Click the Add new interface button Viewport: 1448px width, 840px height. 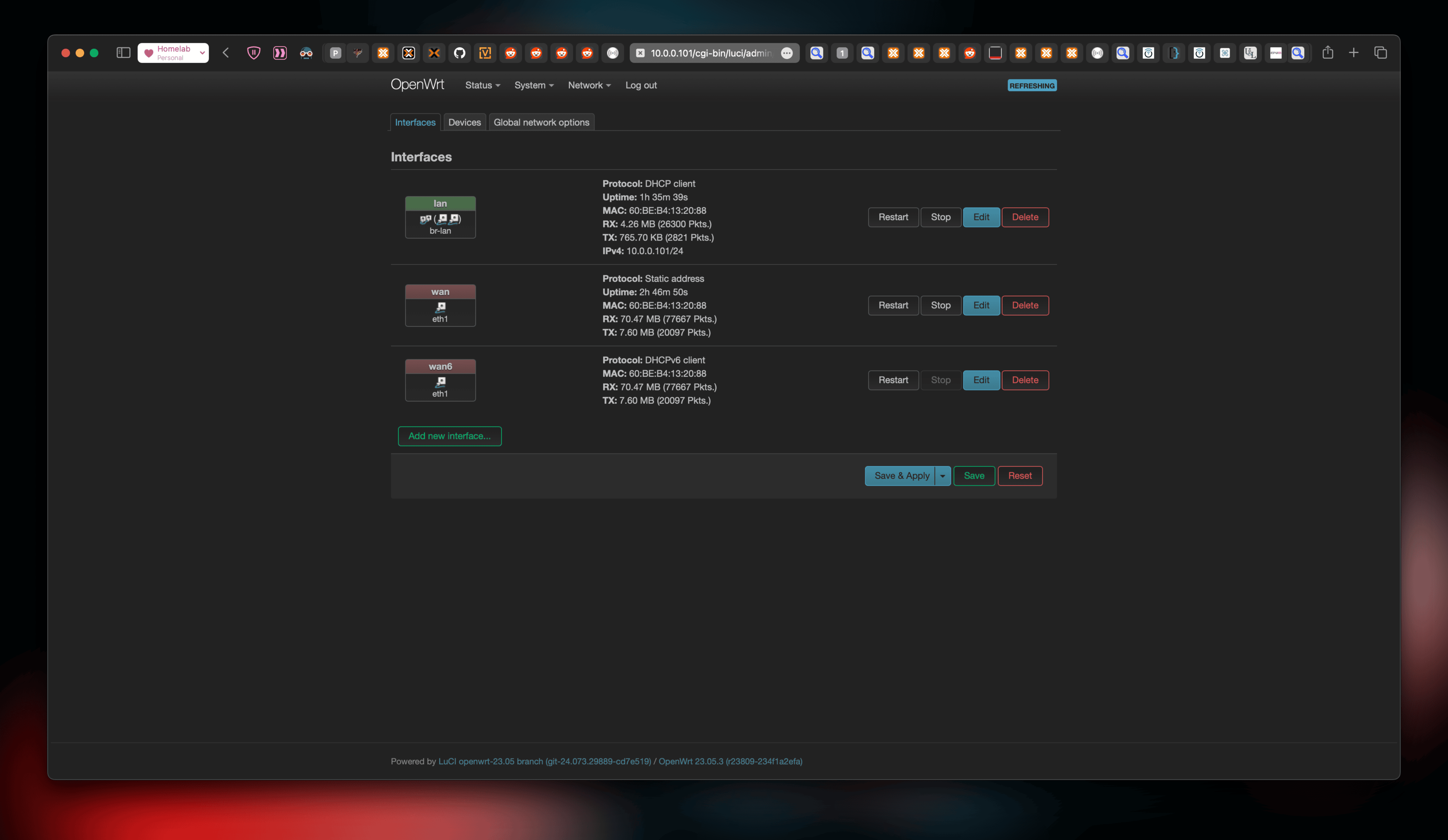[x=449, y=436]
